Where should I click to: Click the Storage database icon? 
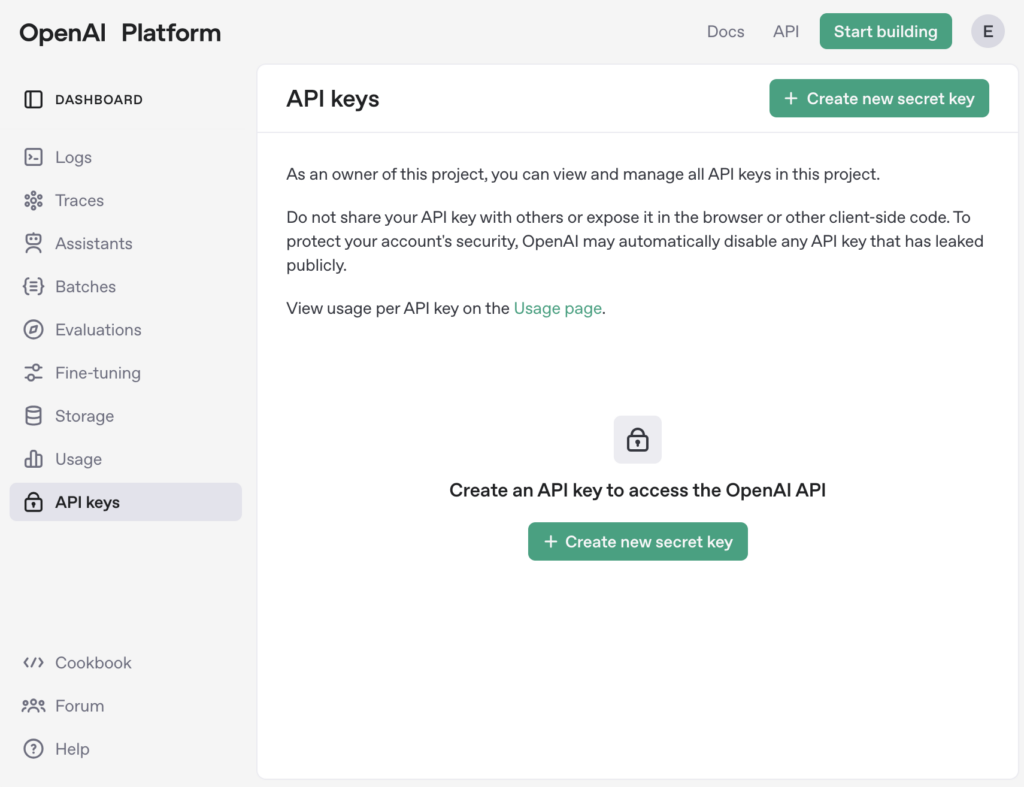click(x=33, y=416)
